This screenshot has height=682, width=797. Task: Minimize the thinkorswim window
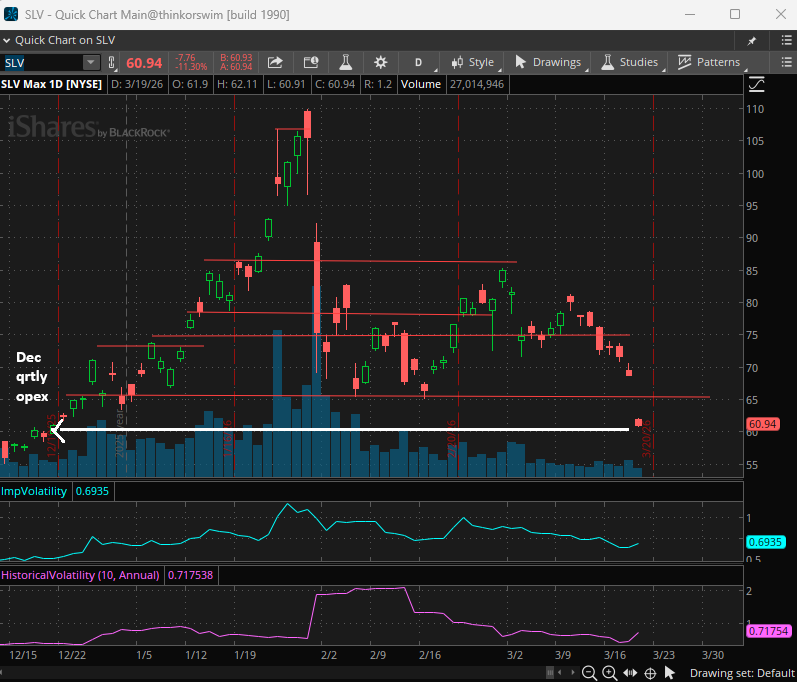[689, 14]
